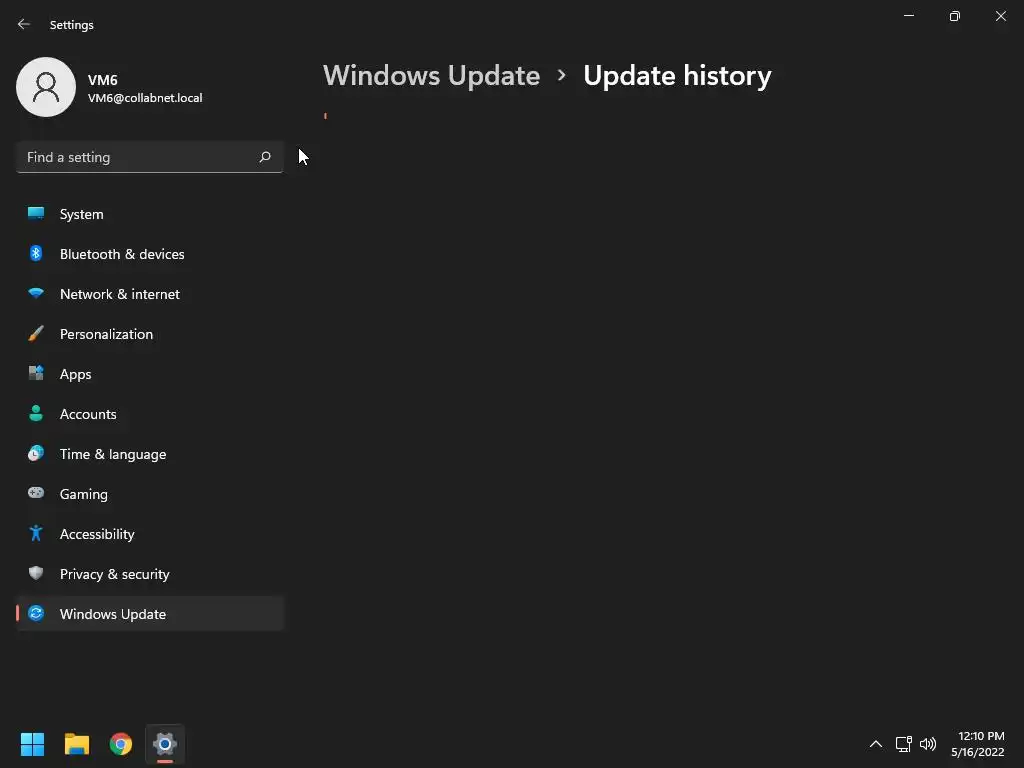Launch Google Chrome from the taskbar
This screenshot has height=768, width=1024.
tap(121, 744)
